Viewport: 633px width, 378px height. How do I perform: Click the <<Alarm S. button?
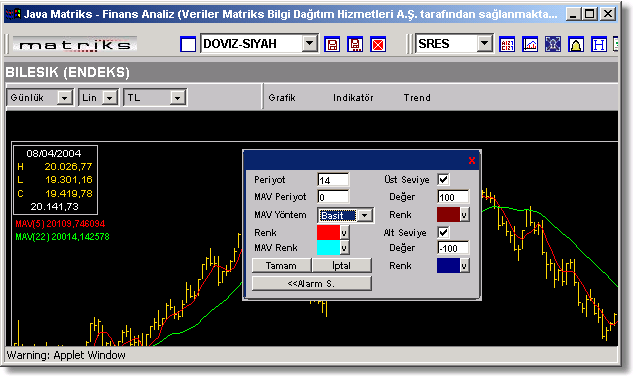311,284
